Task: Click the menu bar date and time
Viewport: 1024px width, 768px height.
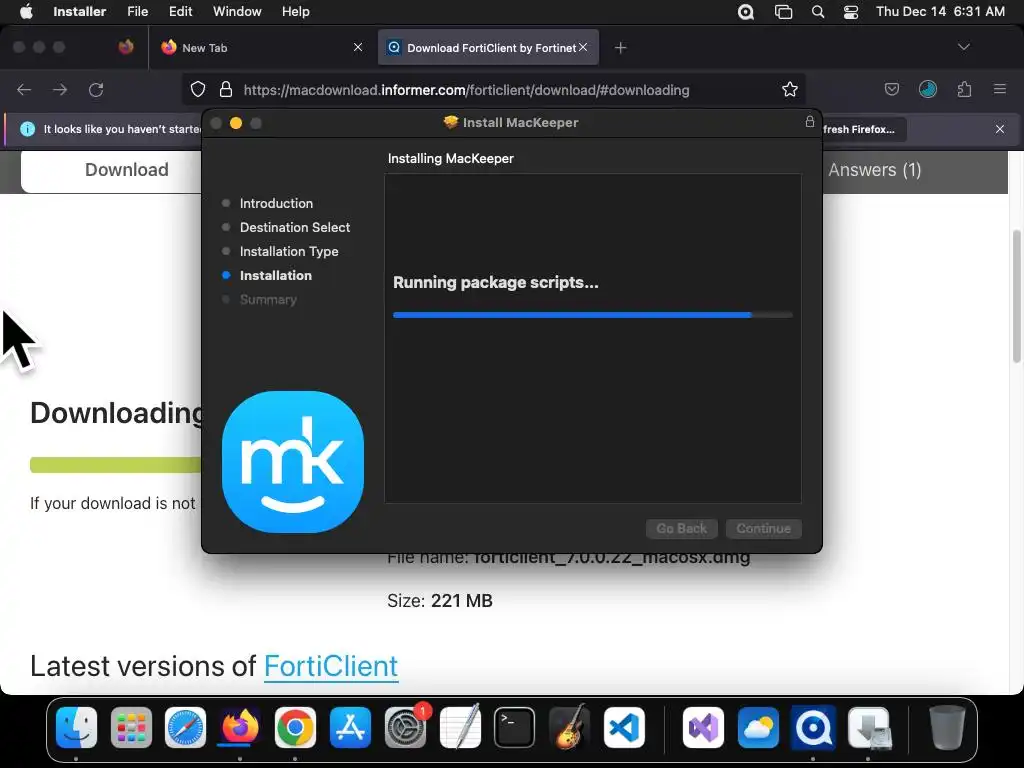Action: (940, 11)
